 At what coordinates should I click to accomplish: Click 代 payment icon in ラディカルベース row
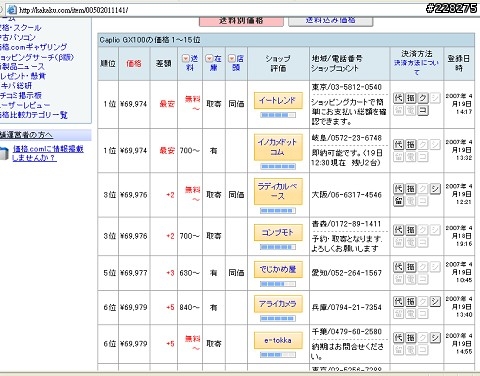(399, 189)
